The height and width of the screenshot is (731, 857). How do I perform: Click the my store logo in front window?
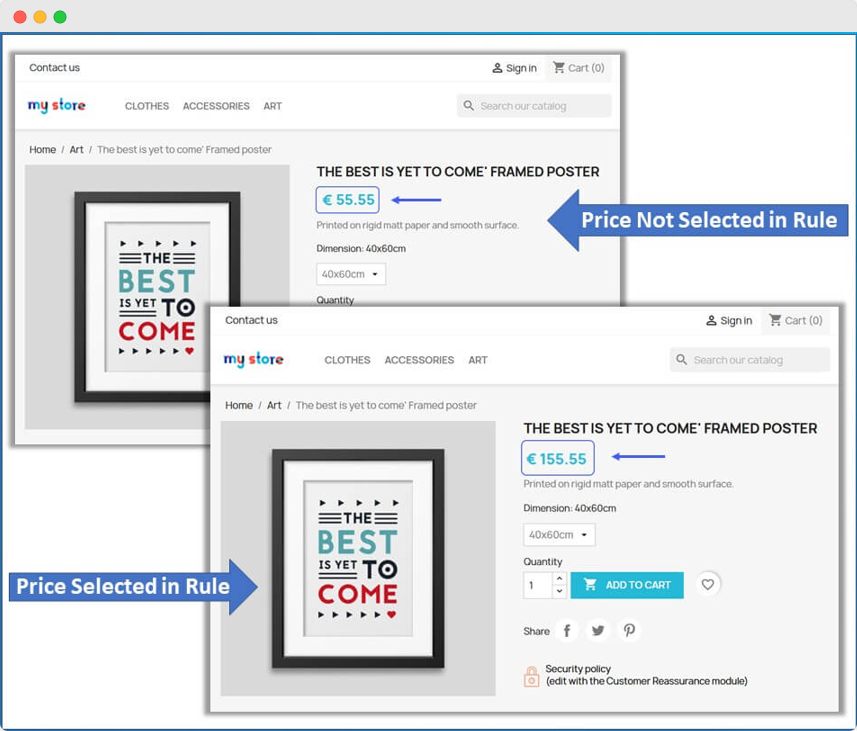[253, 359]
